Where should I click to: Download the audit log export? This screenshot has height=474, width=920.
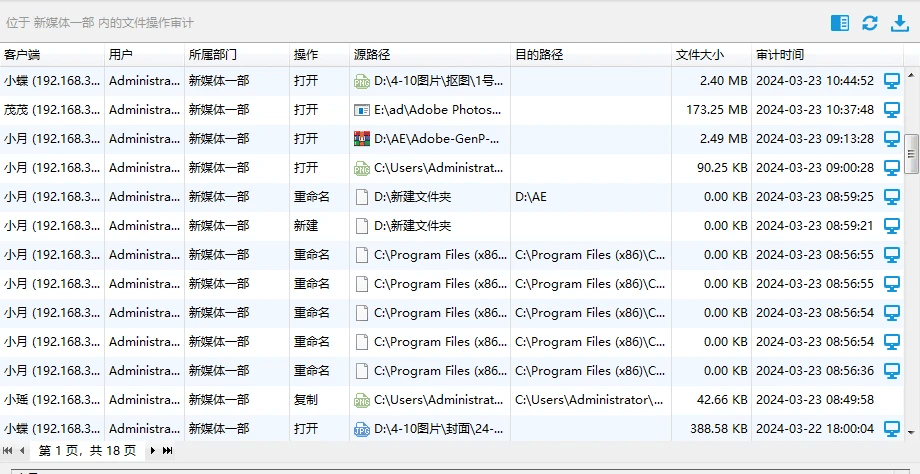[899, 23]
